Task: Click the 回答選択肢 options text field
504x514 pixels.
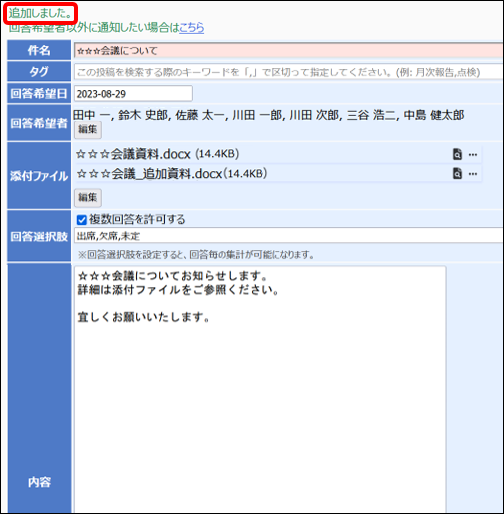Action: [x=289, y=236]
